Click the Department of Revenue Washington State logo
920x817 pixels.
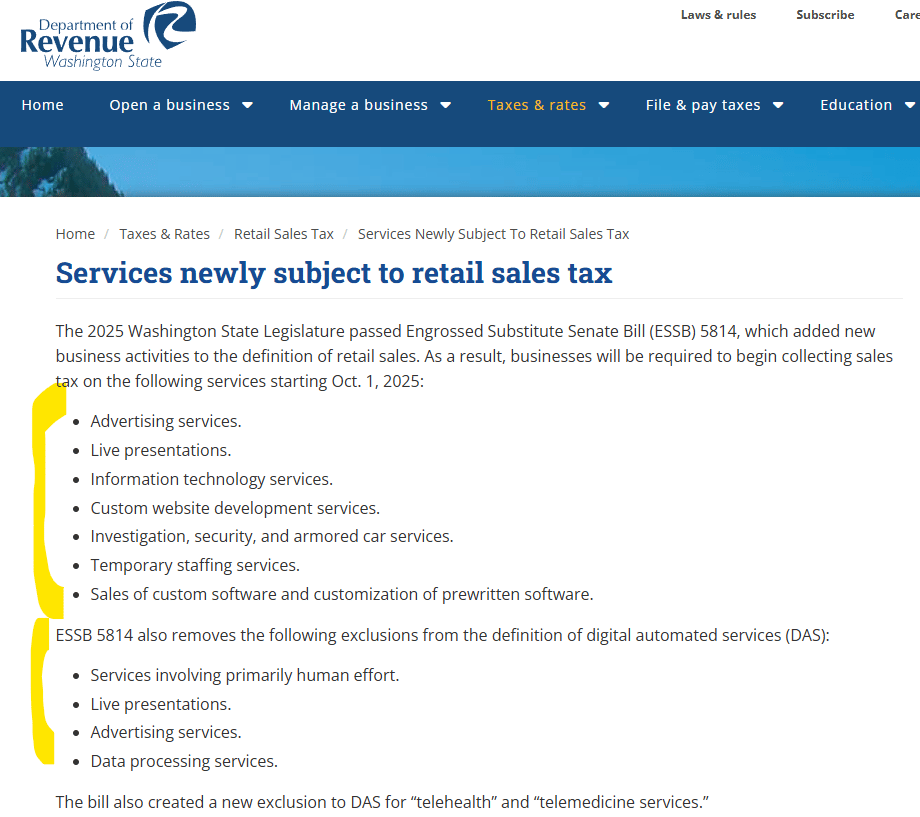(108, 36)
